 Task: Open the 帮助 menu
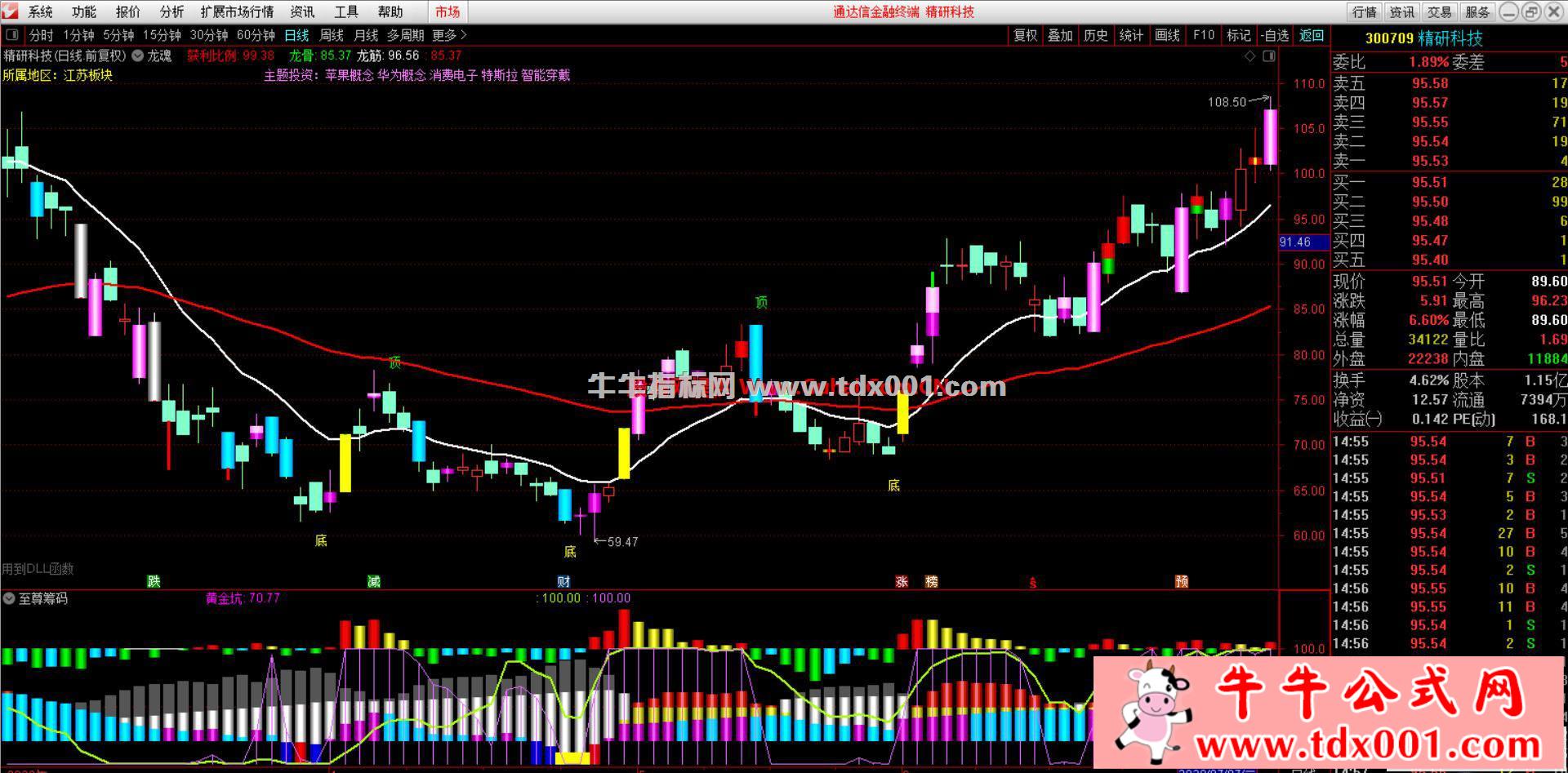pos(390,11)
